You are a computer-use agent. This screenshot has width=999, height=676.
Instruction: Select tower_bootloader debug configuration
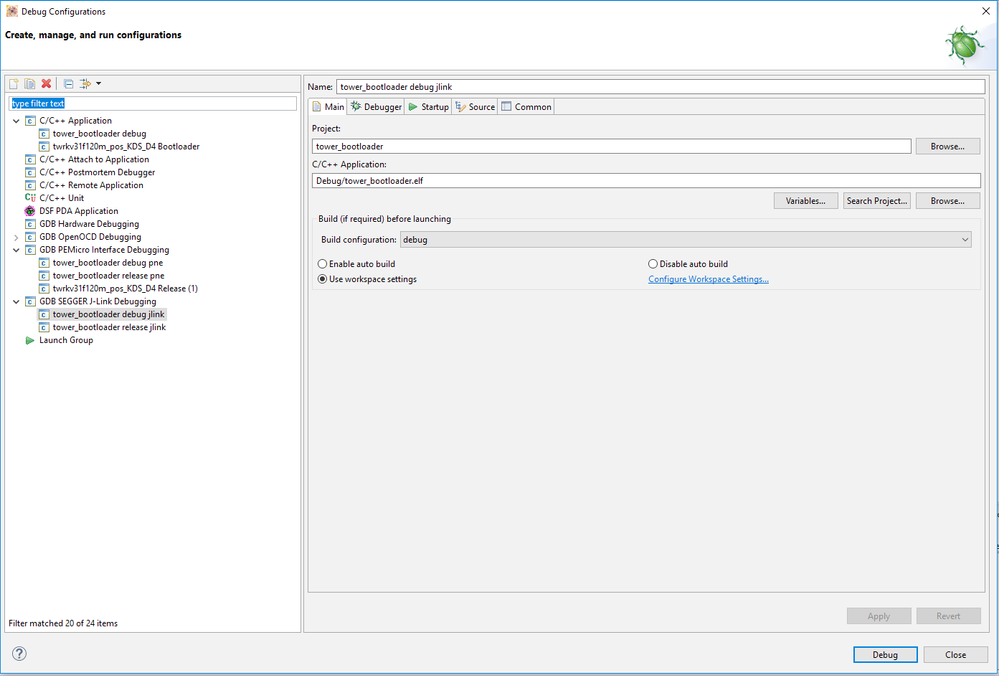tap(99, 134)
